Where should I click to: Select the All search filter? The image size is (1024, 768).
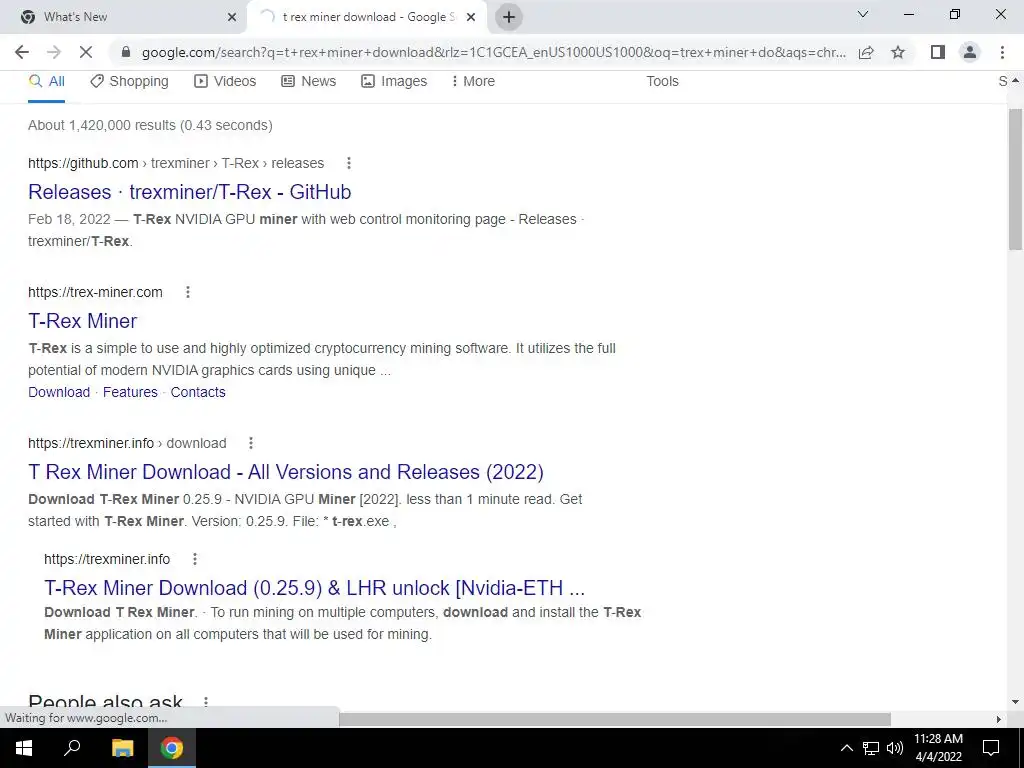(46, 81)
